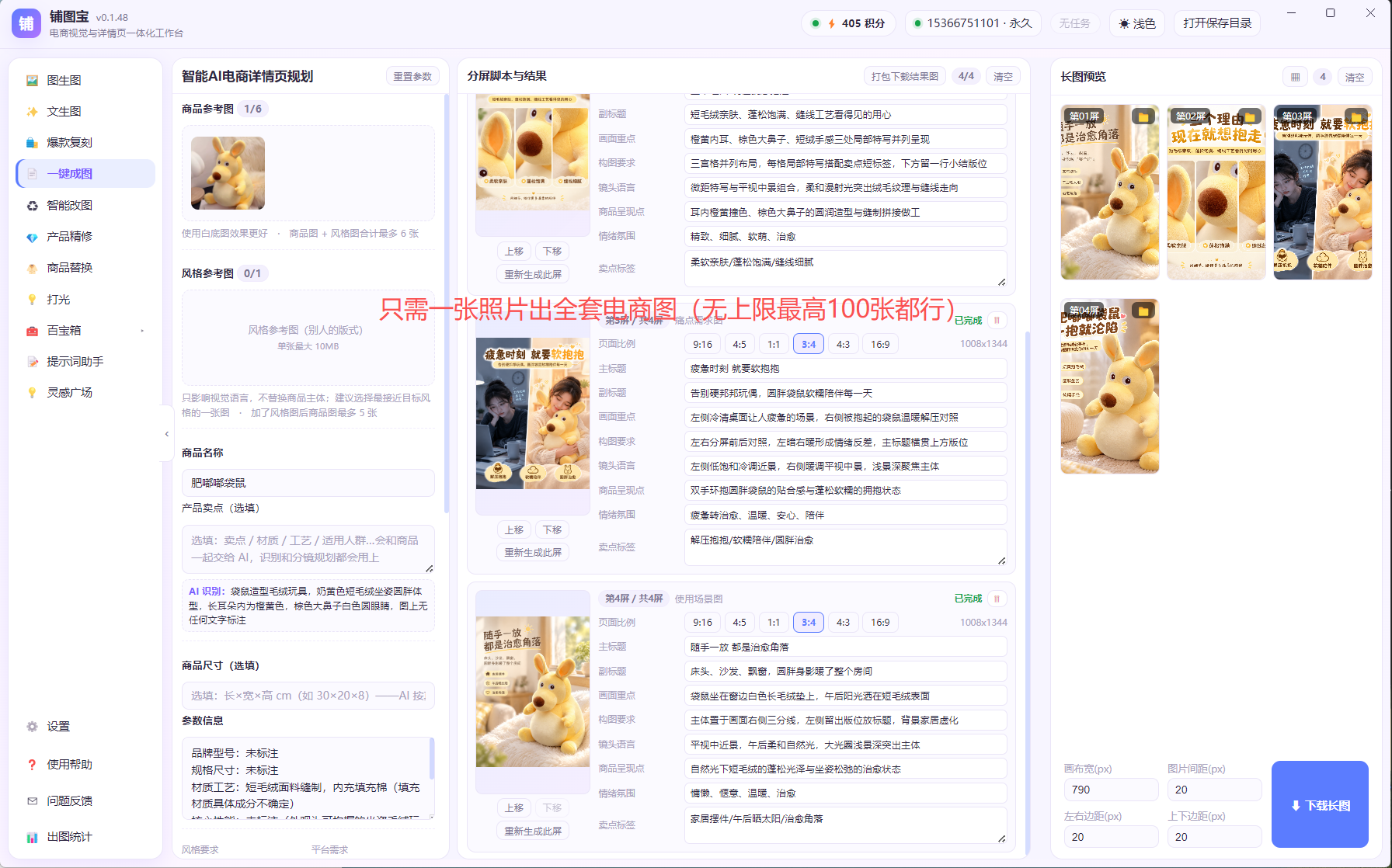Click the grid layout icon in 长图预览
Screen dimensions: 1392x868
coord(1295,77)
